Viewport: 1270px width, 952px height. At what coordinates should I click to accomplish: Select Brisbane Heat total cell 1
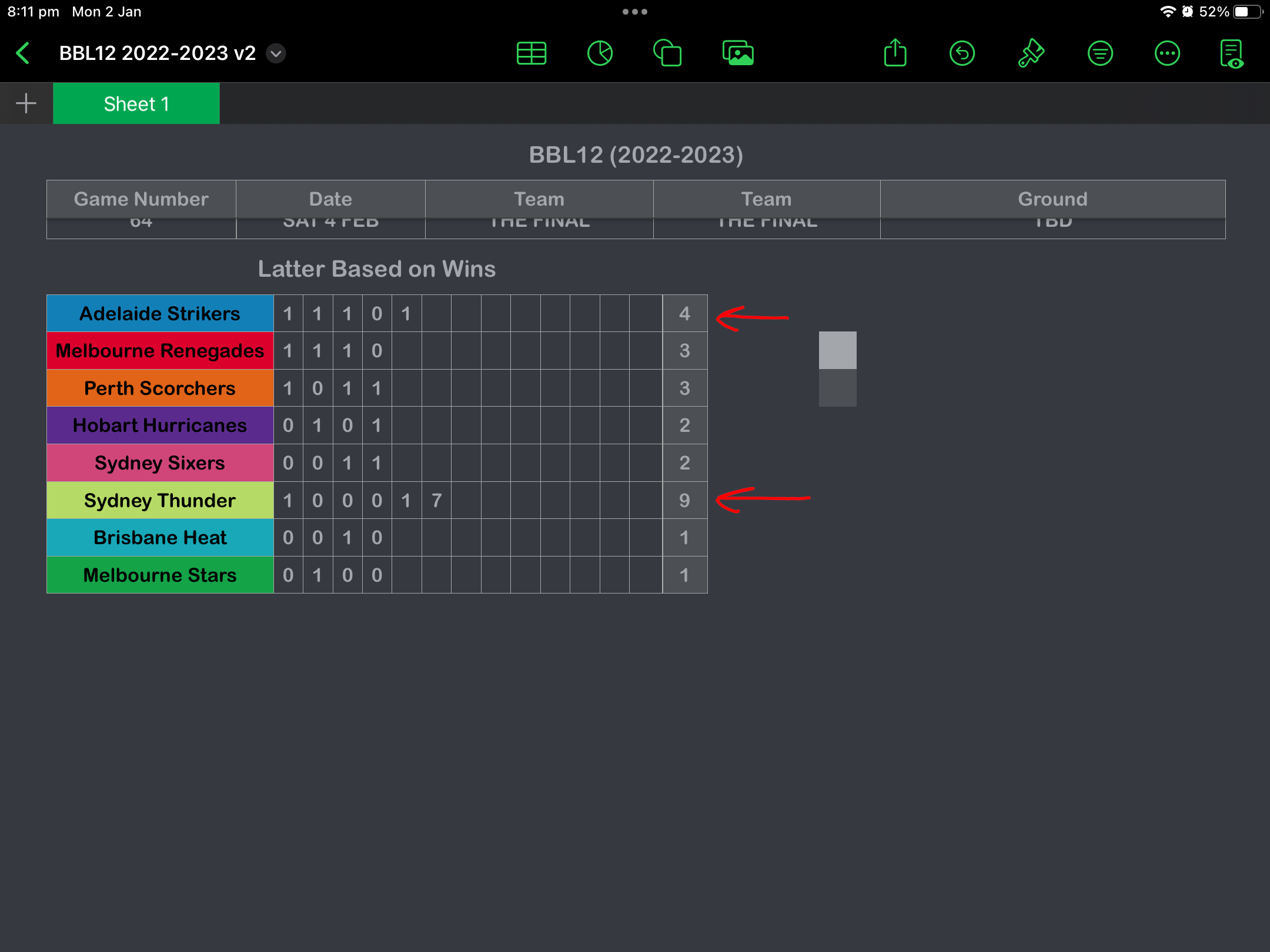pyautogui.click(x=684, y=538)
